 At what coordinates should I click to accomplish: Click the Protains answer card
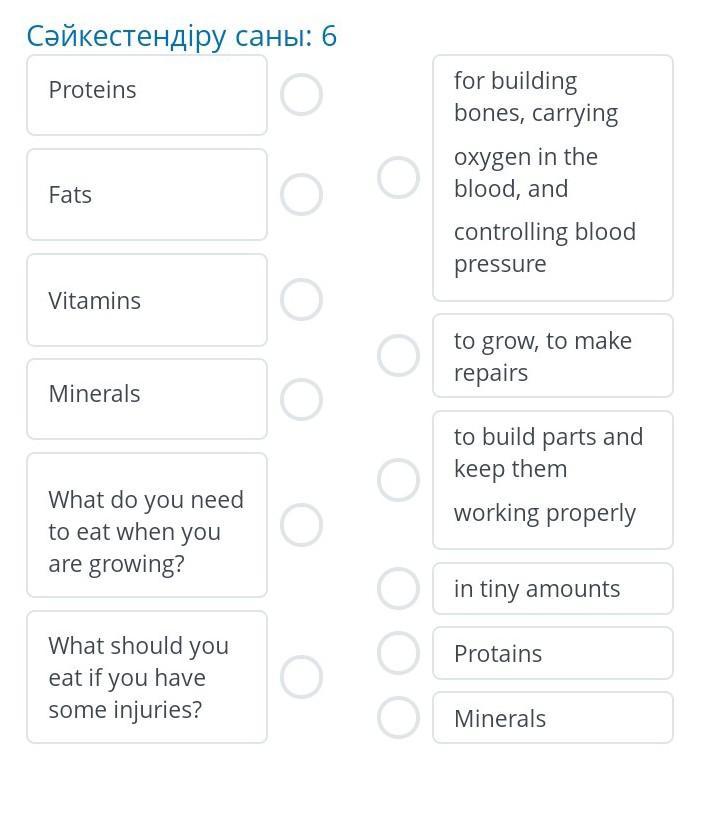552,653
